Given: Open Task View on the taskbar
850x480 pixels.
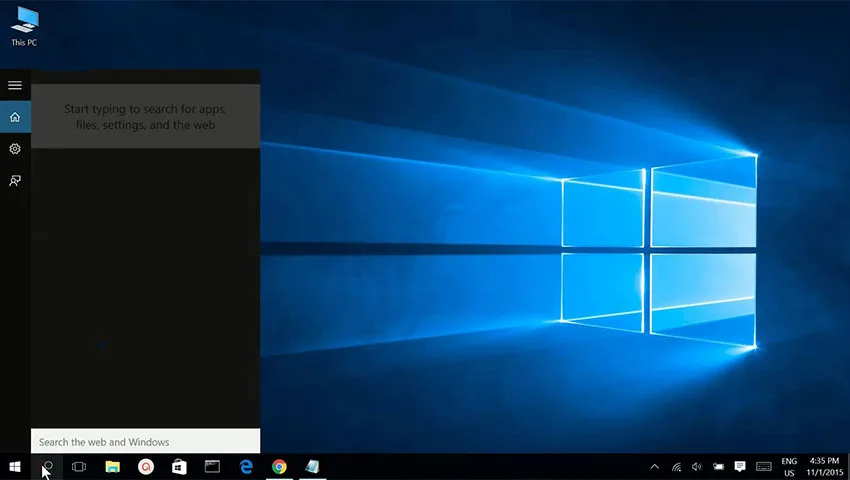Looking at the screenshot, I should 79,466.
